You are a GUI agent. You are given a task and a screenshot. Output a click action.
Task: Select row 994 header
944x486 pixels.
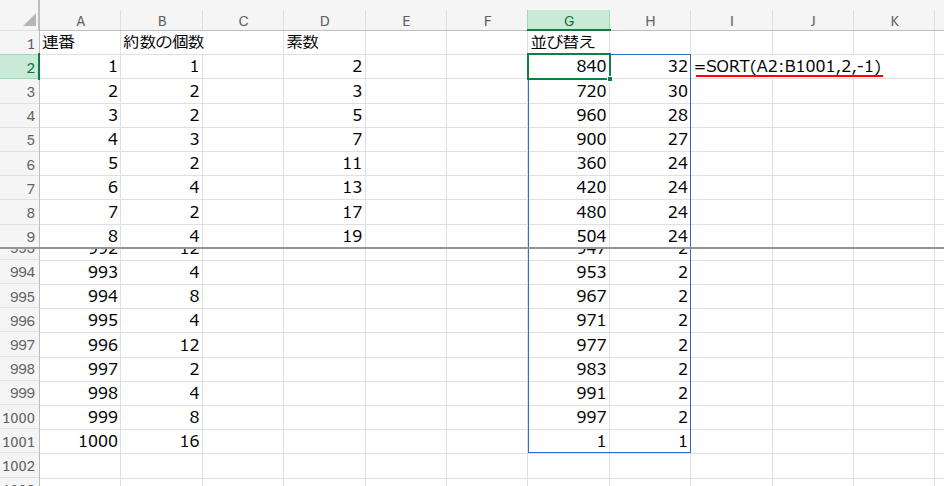(20, 272)
